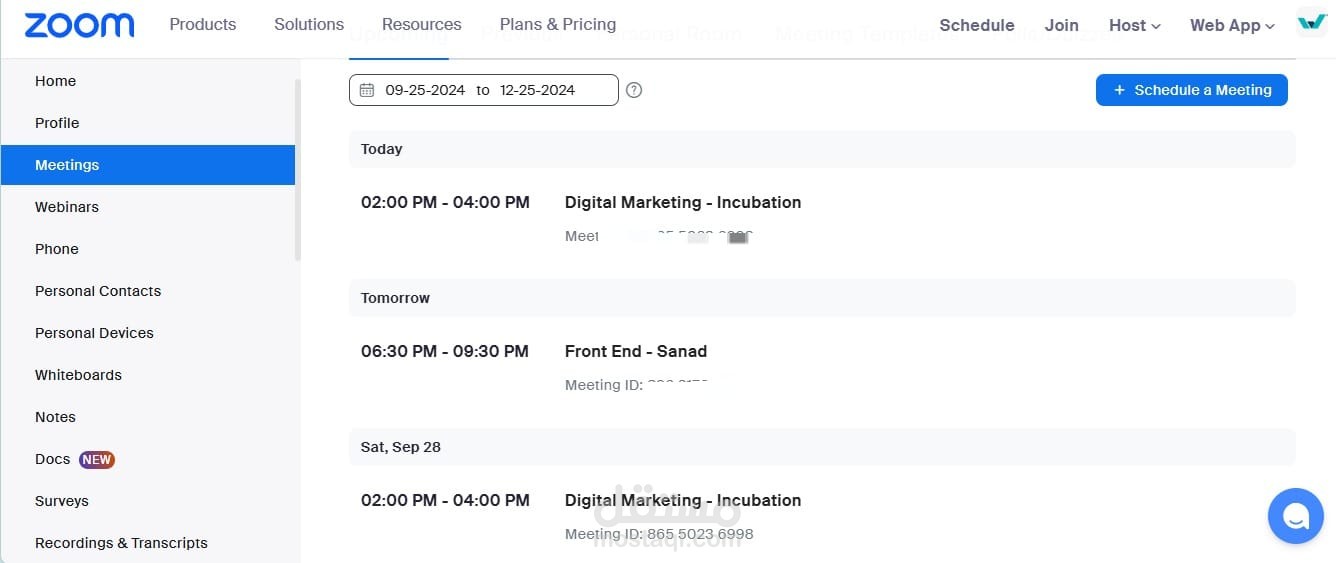Click the Tomorrow section header
The image size is (1336, 563).
pyautogui.click(x=822, y=298)
